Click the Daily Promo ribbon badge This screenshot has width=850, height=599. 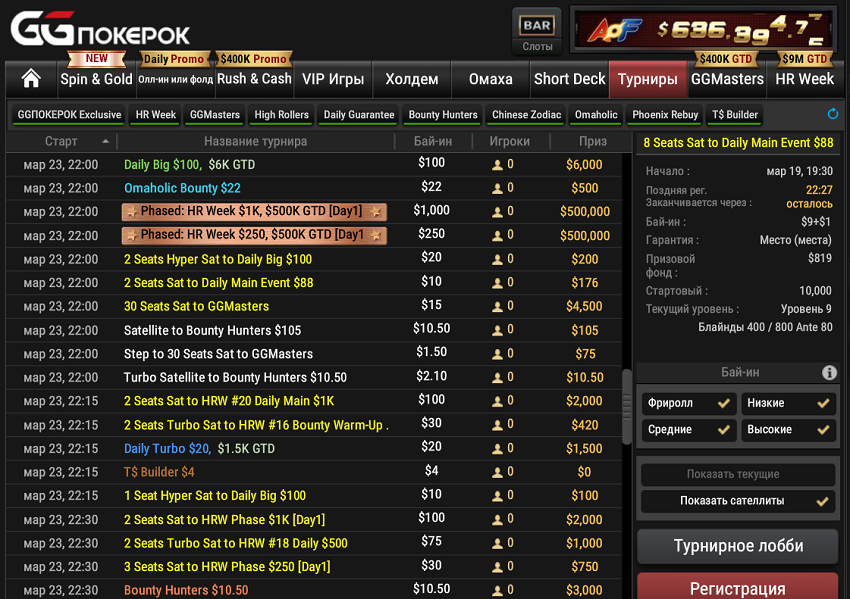click(173, 59)
